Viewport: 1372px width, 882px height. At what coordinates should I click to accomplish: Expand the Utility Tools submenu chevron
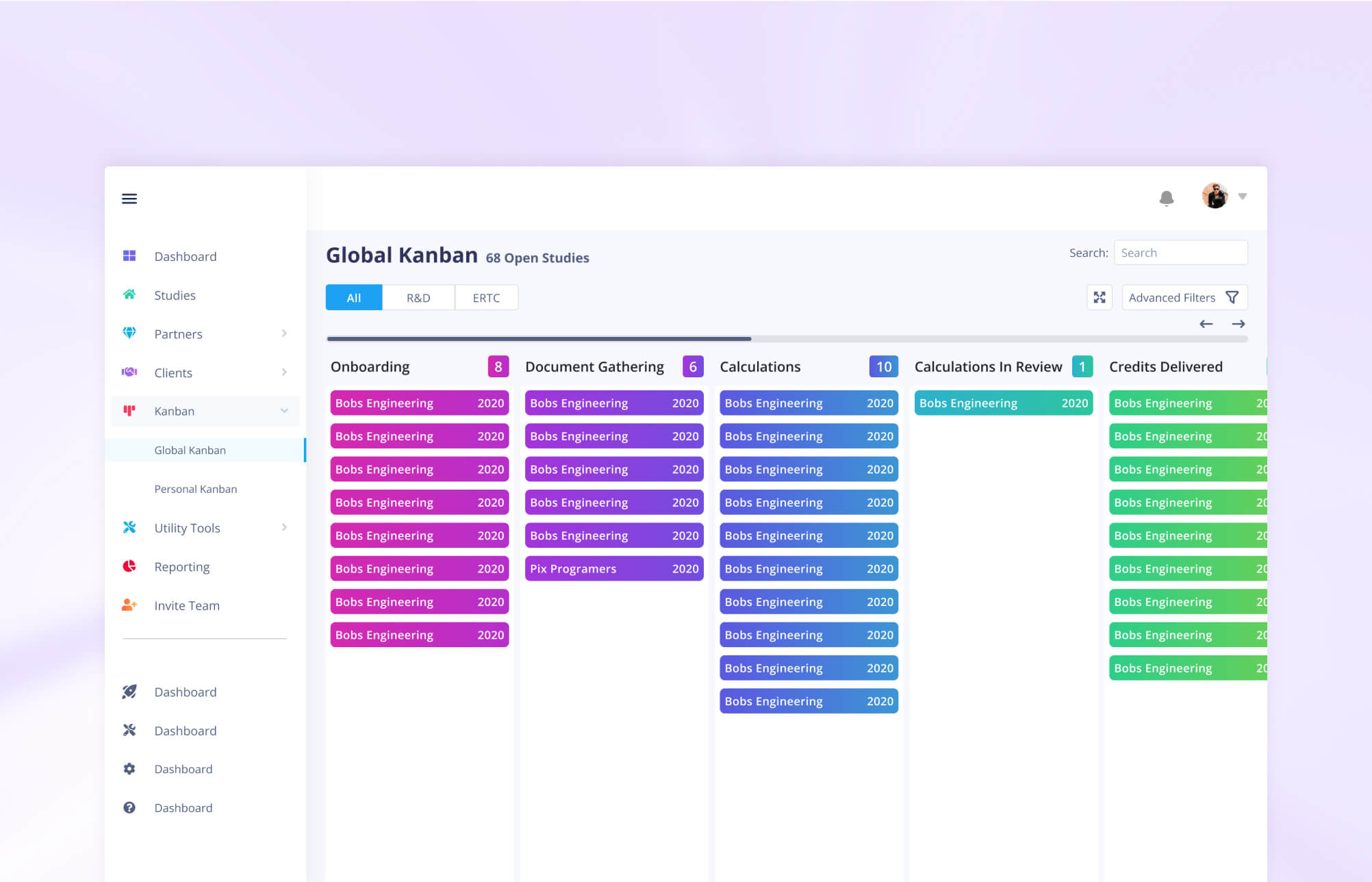pos(284,527)
